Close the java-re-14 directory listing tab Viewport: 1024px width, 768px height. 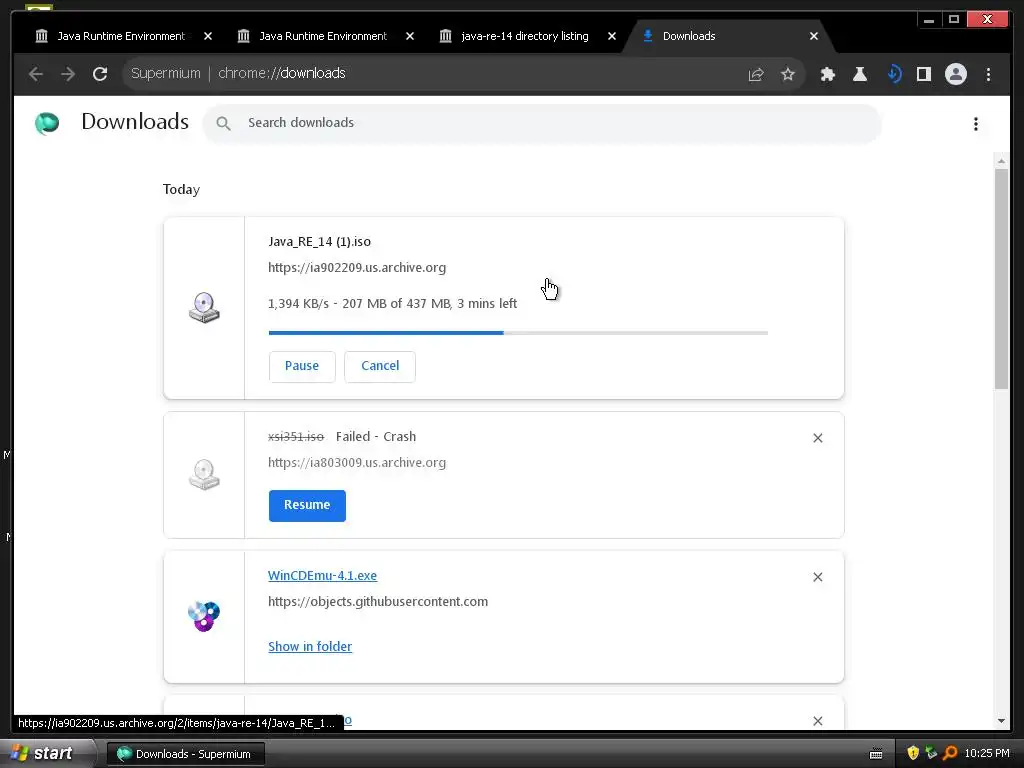click(x=611, y=37)
